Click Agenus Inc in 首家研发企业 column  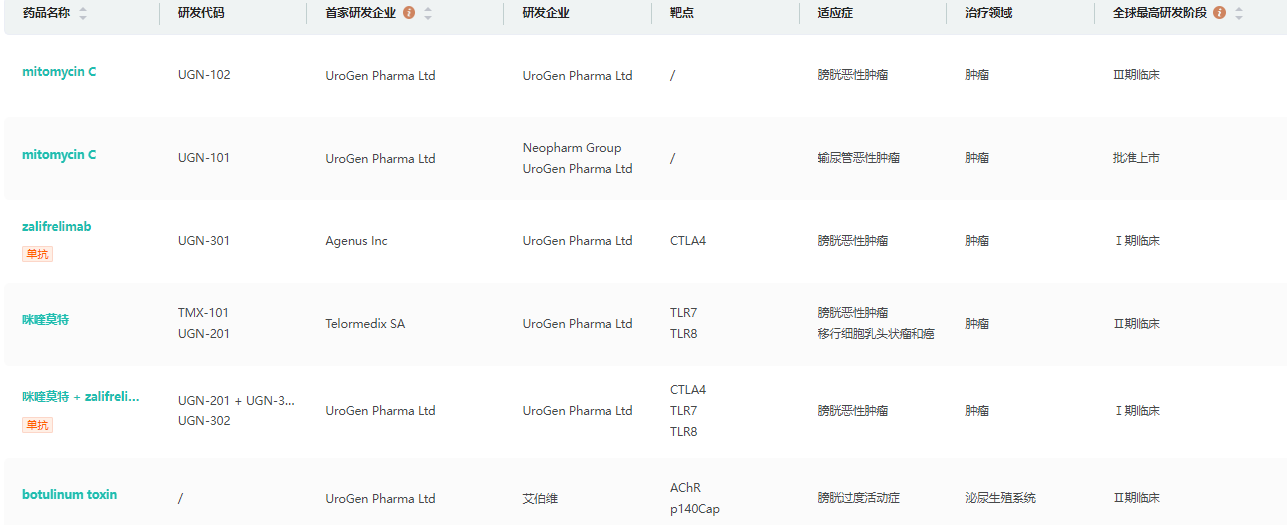[x=356, y=241]
